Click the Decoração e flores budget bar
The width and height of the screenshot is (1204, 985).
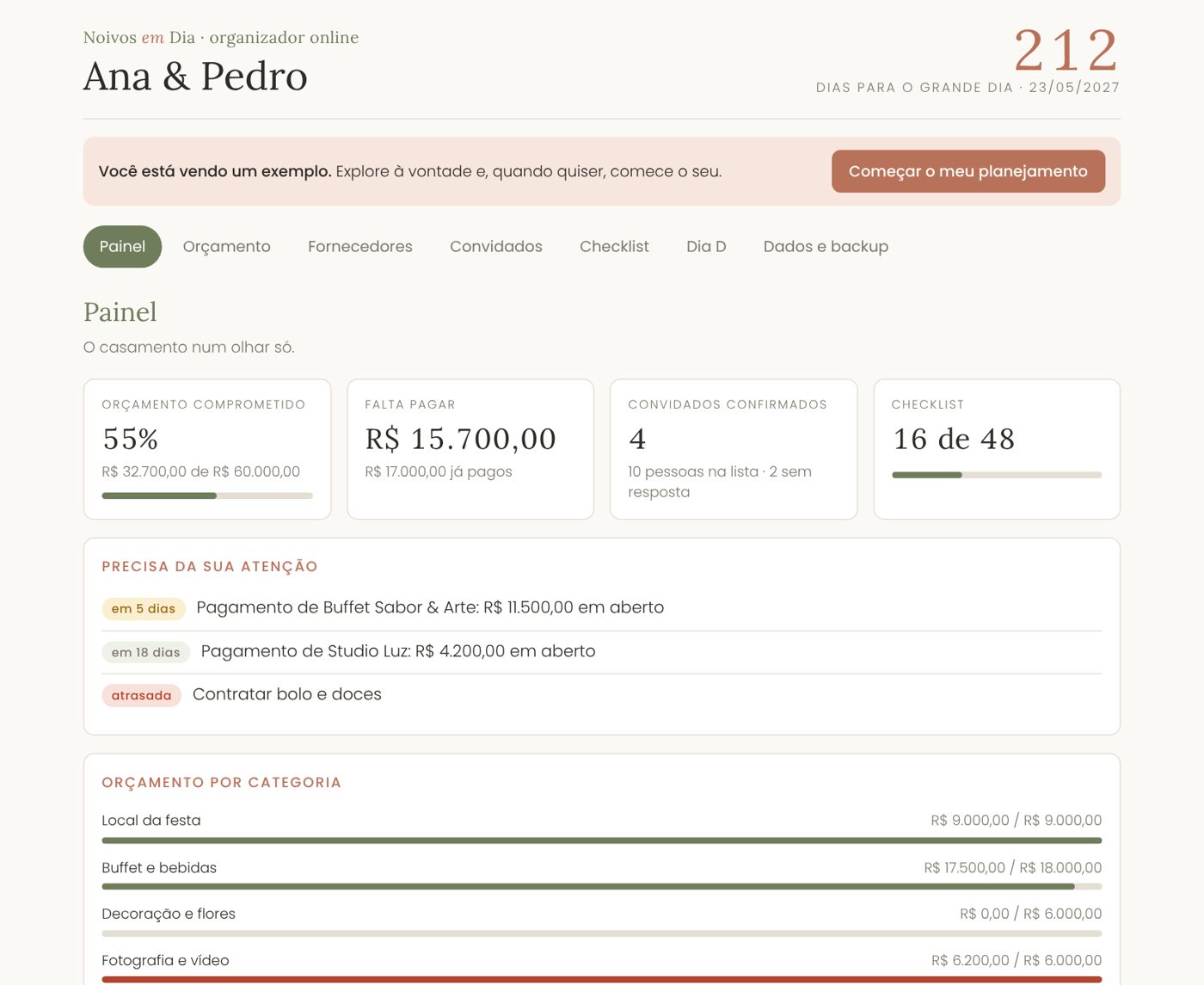(602, 933)
